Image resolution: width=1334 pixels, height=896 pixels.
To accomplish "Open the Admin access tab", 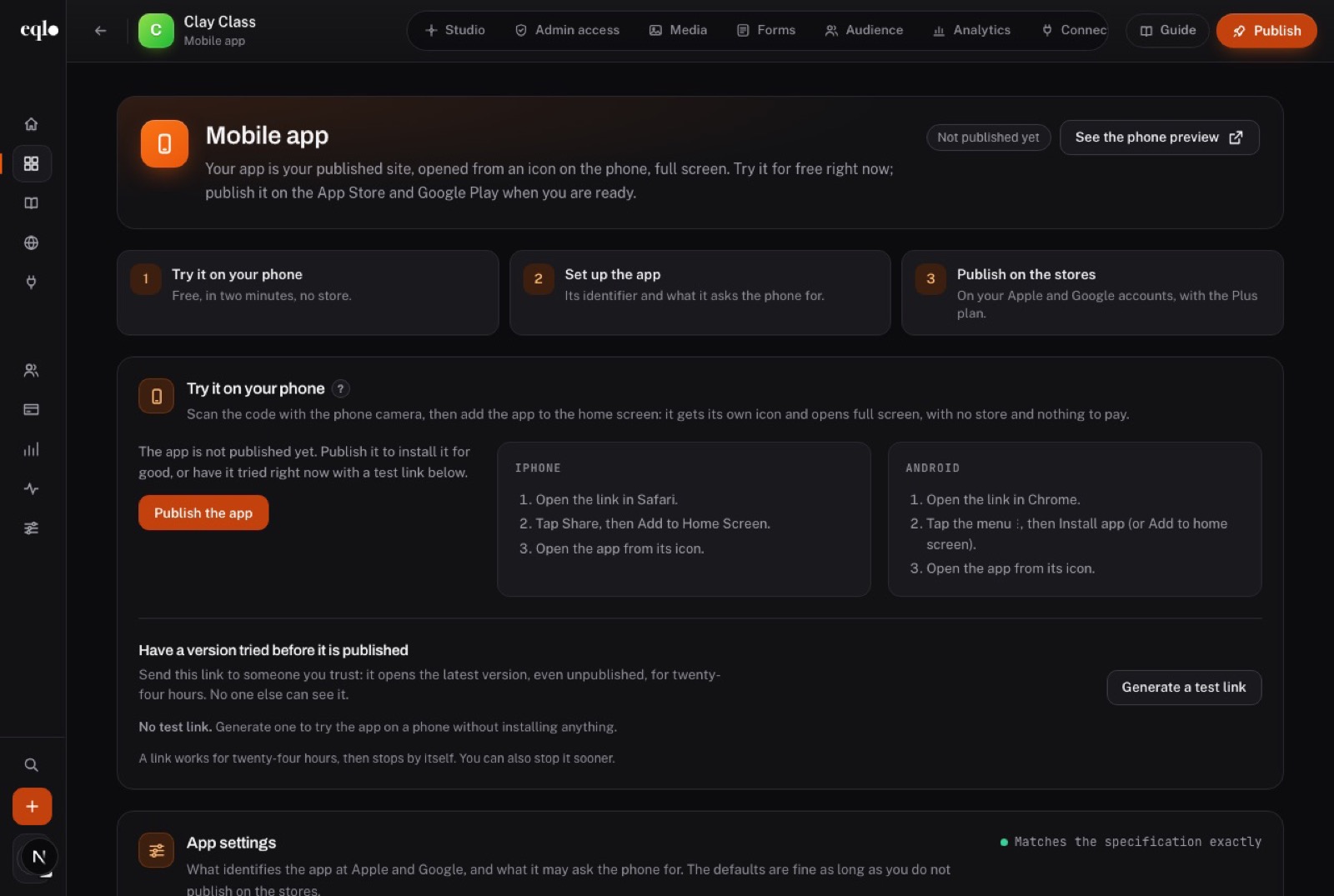I will [x=567, y=30].
